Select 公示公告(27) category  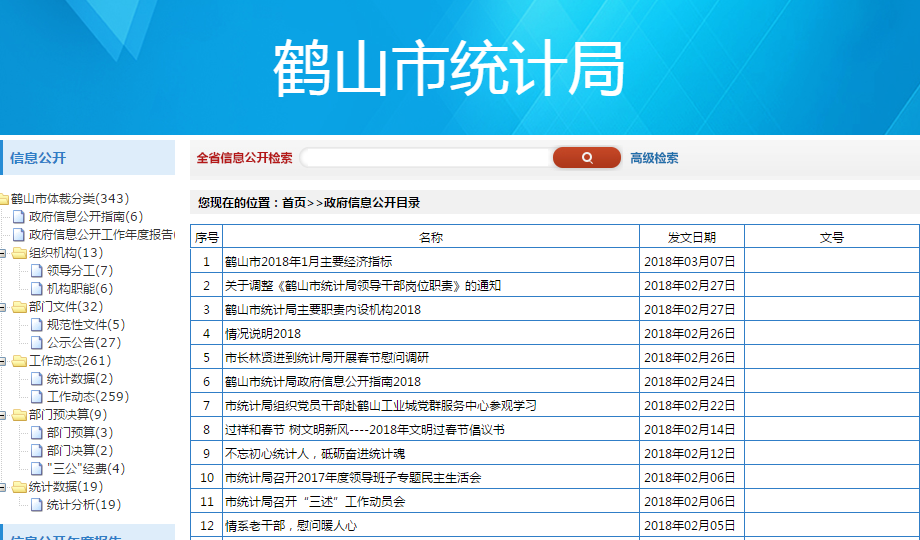[84, 343]
